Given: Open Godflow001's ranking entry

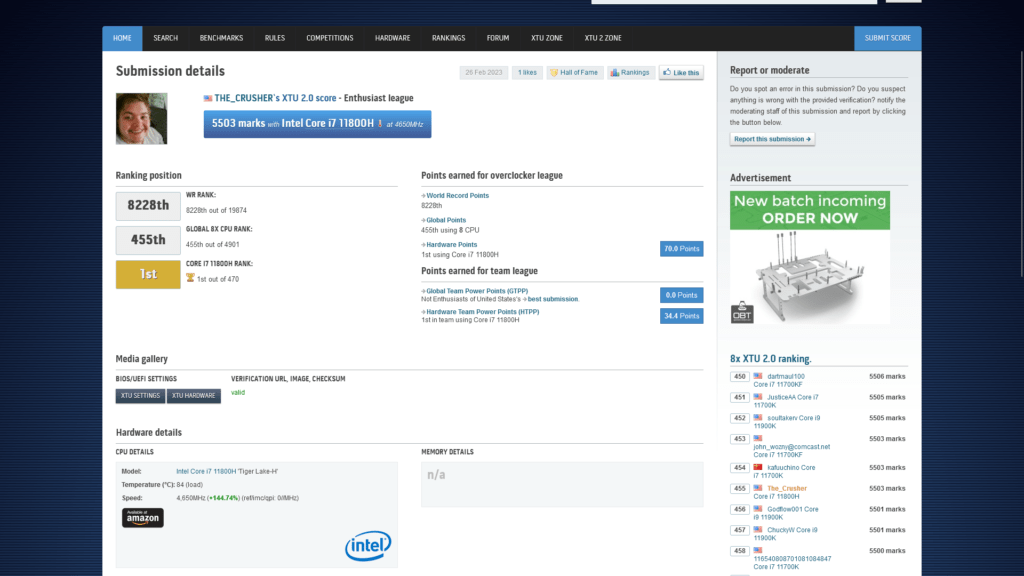Looking at the screenshot, I should pyautogui.click(x=793, y=509).
